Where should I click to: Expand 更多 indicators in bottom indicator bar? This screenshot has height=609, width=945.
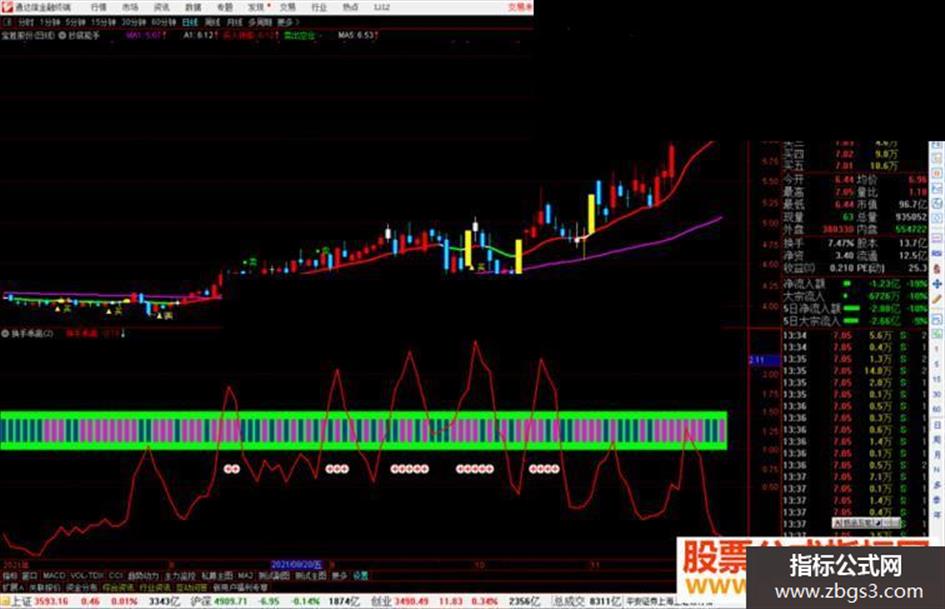(340, 576)
